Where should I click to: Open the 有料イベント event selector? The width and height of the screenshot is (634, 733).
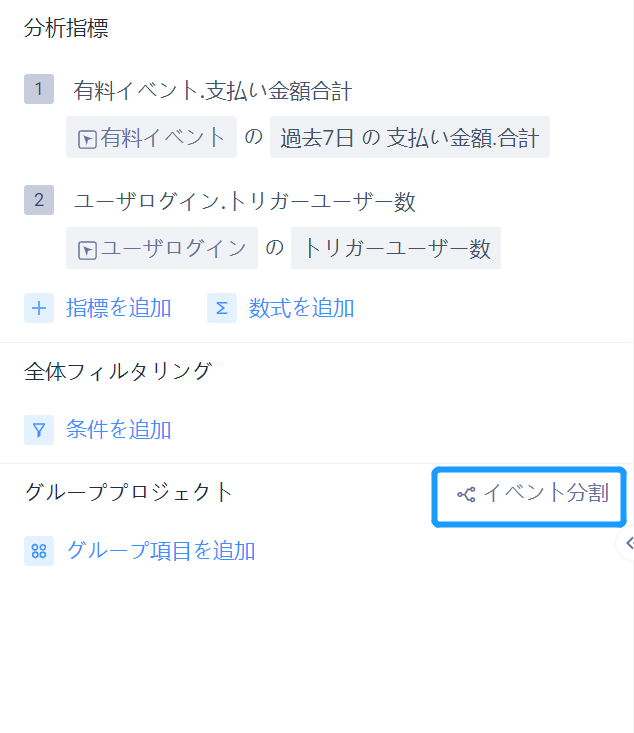point(151,137)
